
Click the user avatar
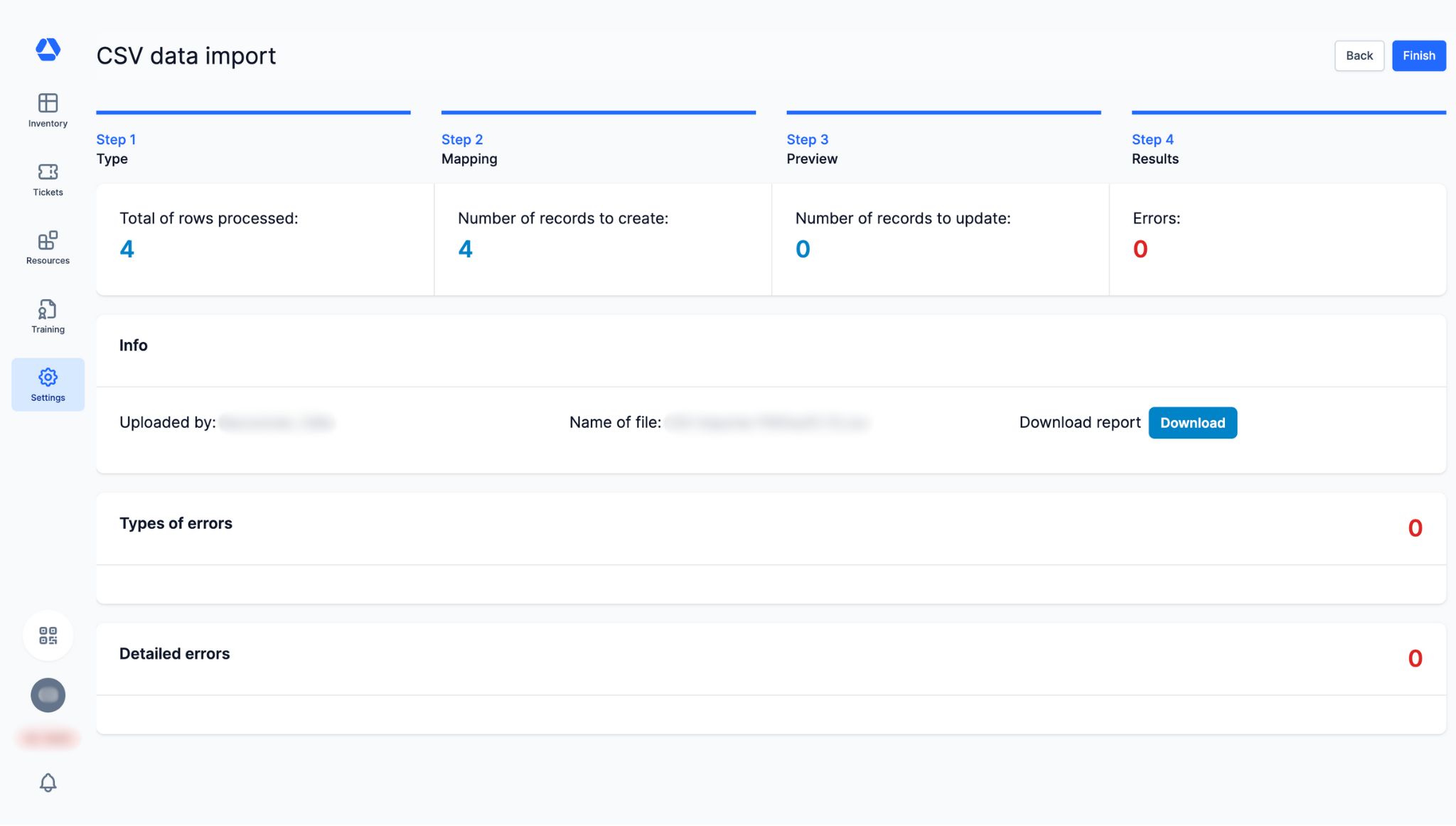[48, 695]
